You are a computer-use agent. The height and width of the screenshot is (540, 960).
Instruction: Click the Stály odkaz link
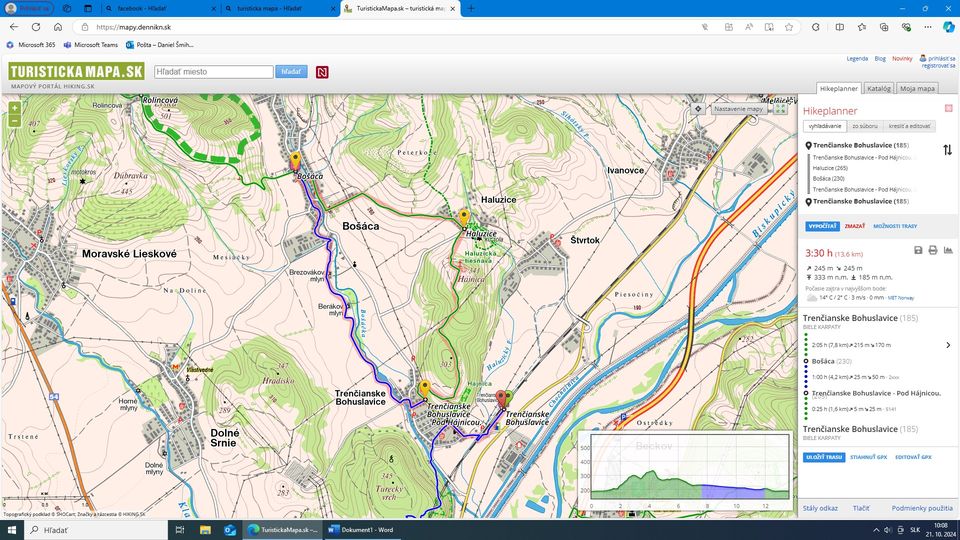point(820,508)
